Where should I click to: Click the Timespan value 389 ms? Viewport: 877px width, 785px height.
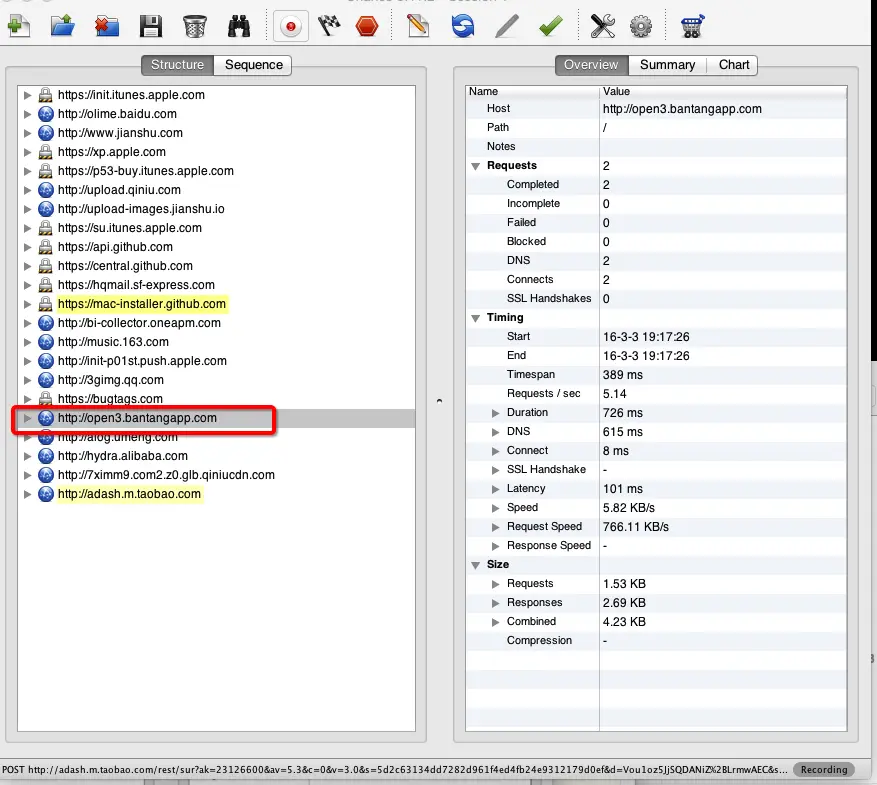pos(623,375)
